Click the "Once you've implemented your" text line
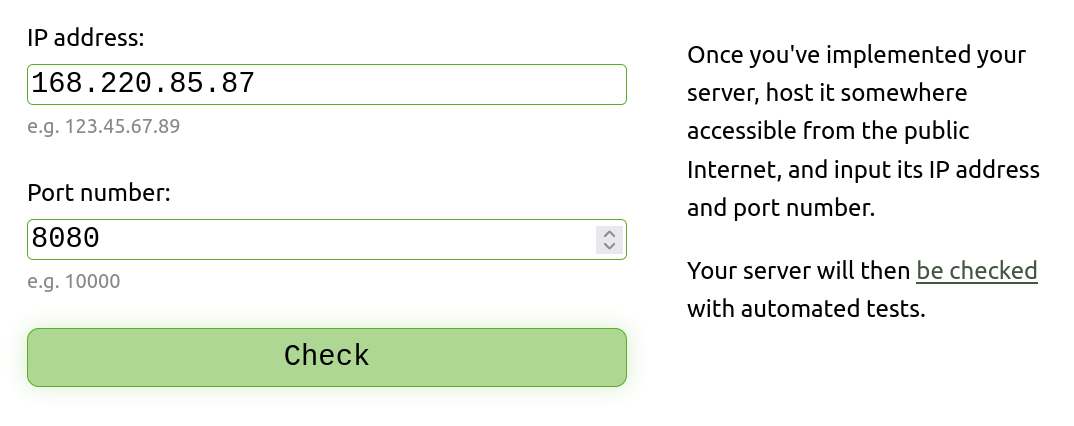Viewport: 1074px width, 426px height. coord(857,55)
